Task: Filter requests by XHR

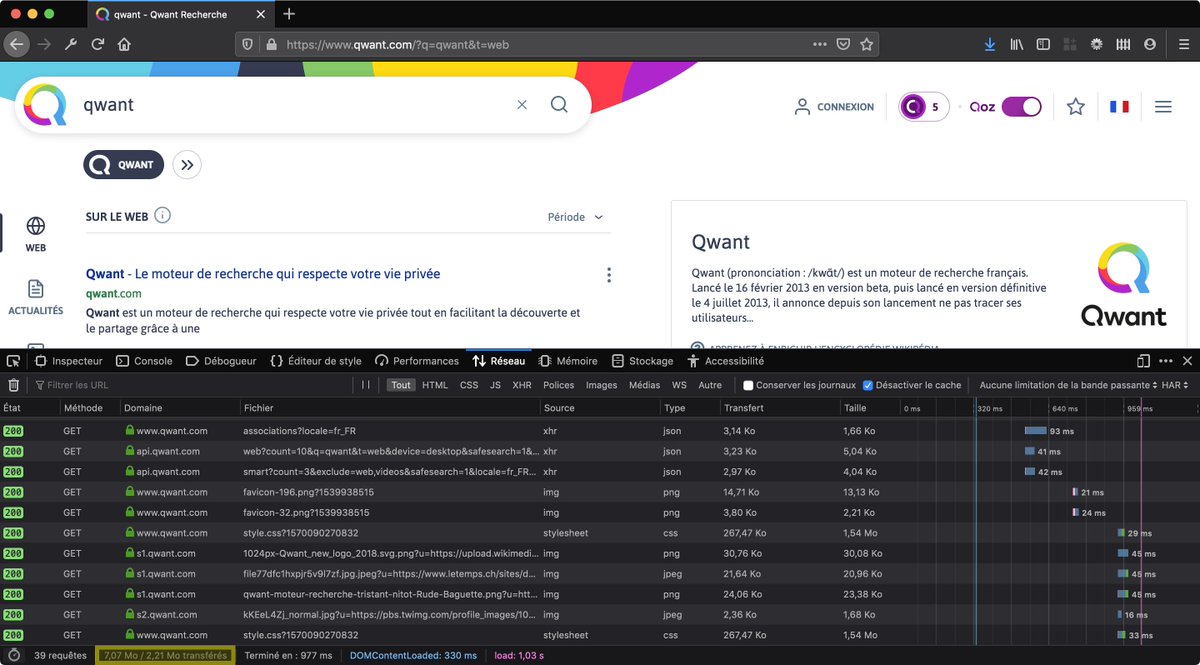Action: 522,385
